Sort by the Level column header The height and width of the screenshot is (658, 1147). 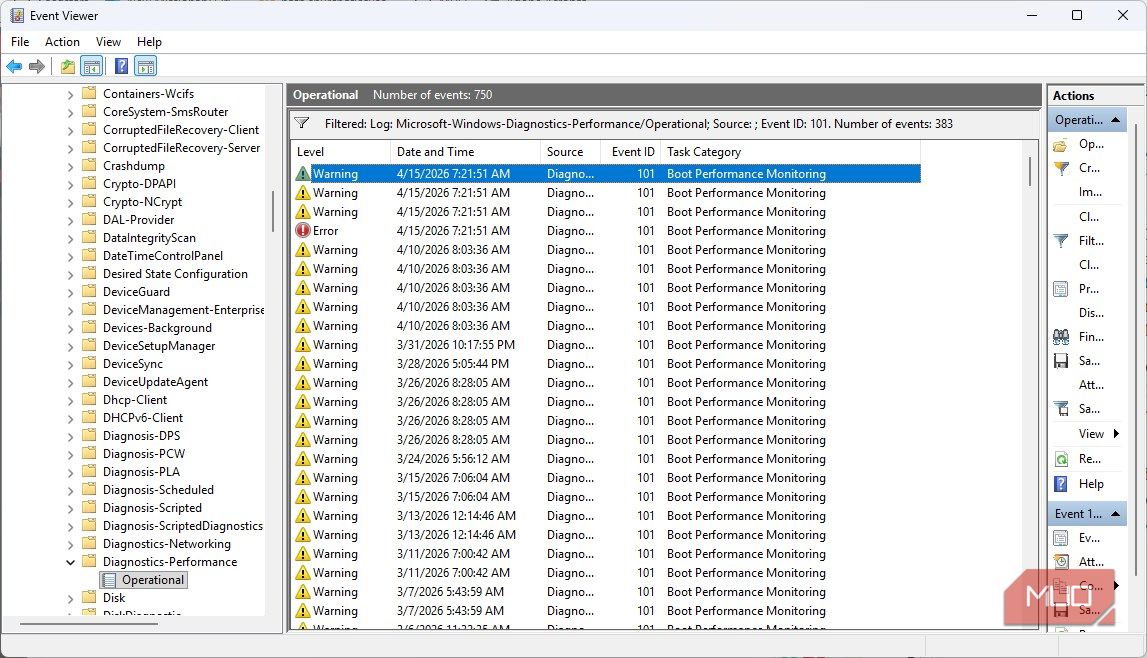click(340, 152)
